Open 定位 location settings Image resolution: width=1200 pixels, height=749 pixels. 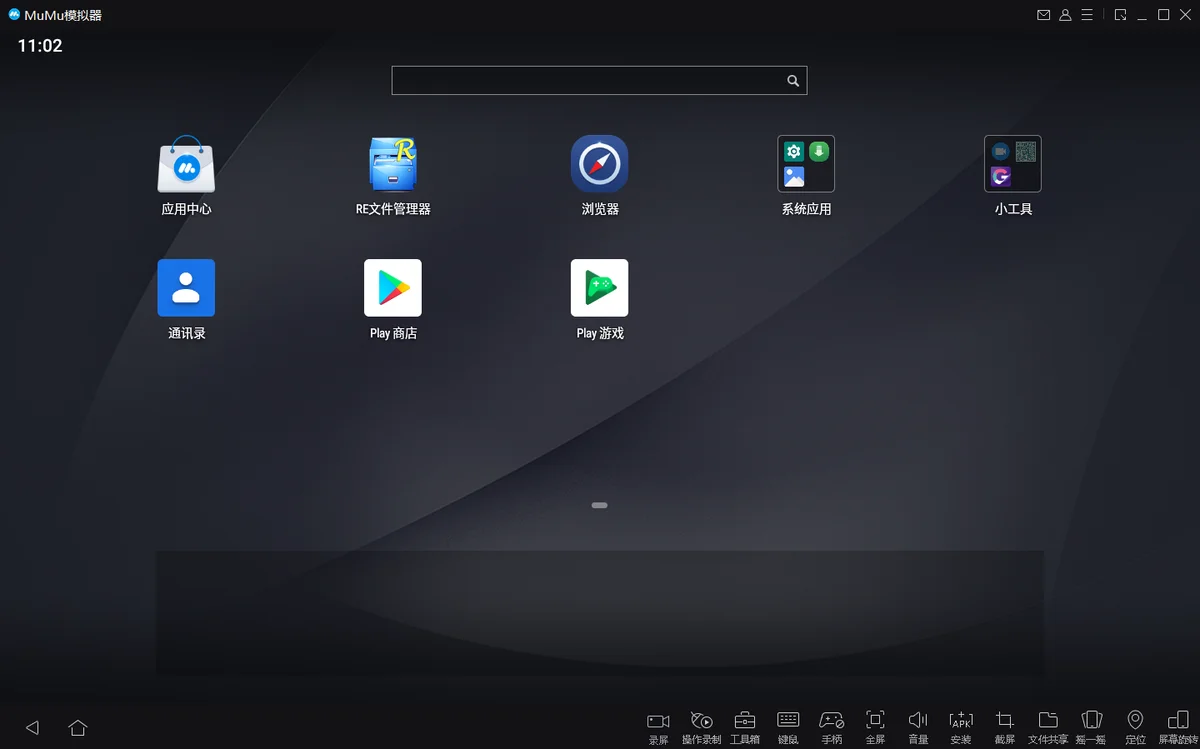coord(1135,727)
